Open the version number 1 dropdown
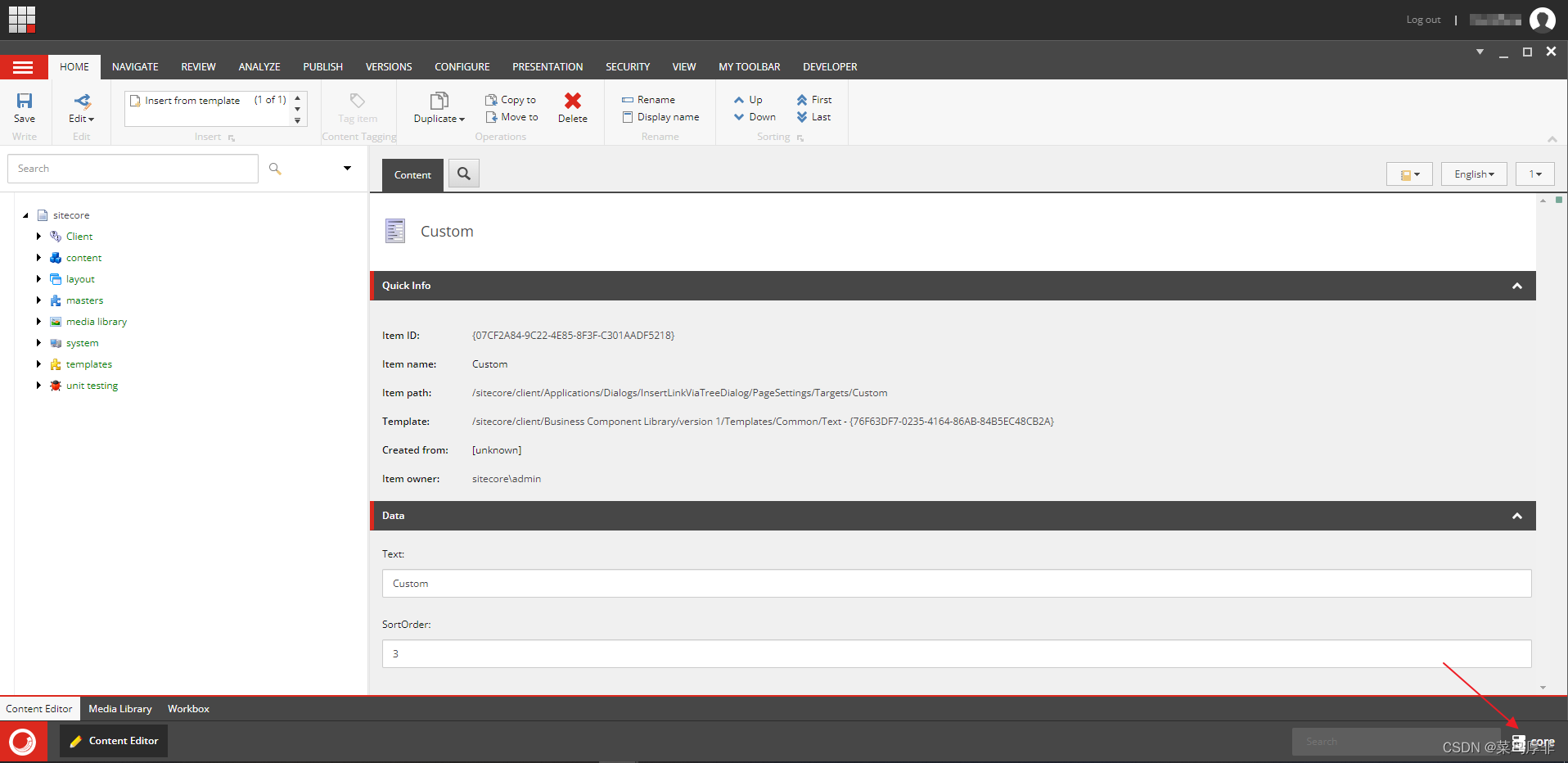The height and width of the screenshot is (763, 1568). [1535, 174]
